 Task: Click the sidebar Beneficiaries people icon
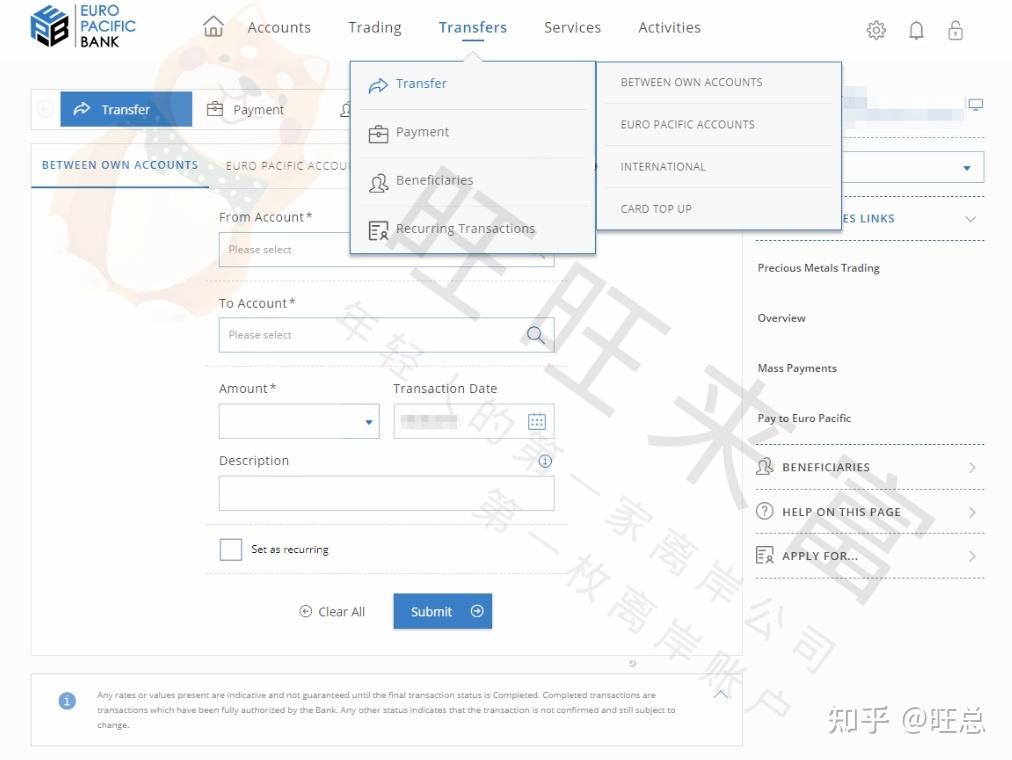(x=765, y=466)
